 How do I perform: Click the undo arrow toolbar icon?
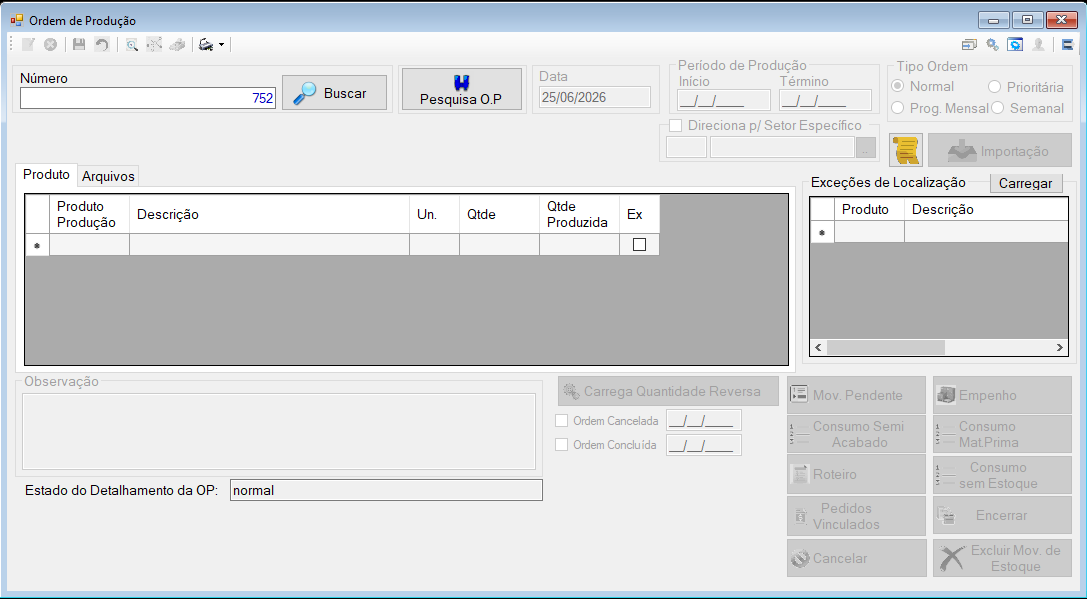pyautogui.click(x=102, y=44)
